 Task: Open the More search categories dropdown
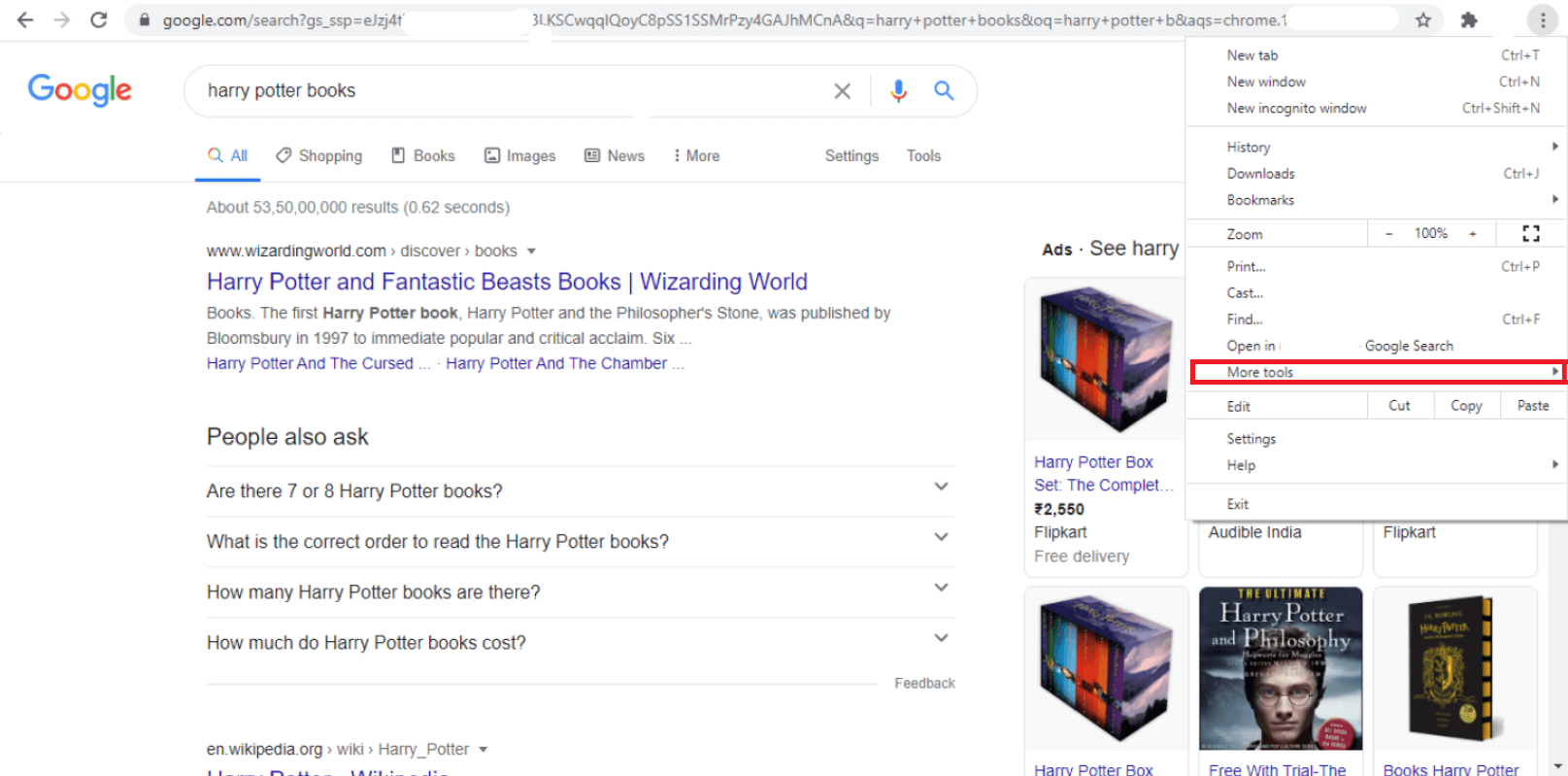coord(696,155)
